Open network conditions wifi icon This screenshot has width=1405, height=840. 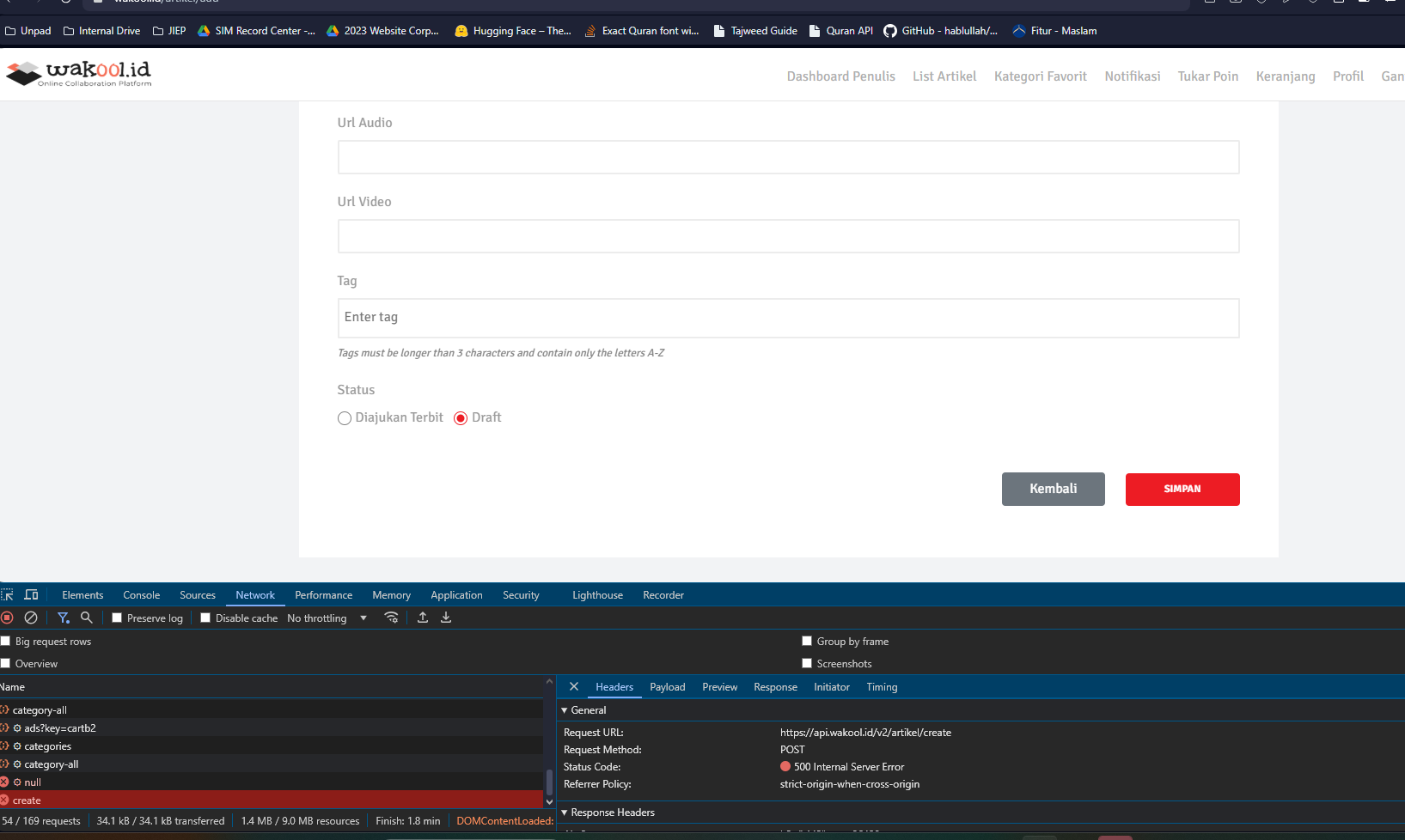391,618
